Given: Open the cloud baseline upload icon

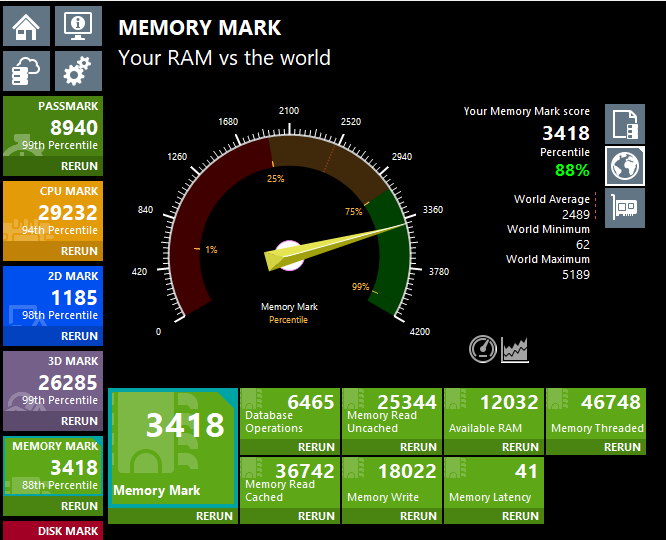Looking at the screenshot, I should pos(26,71).
